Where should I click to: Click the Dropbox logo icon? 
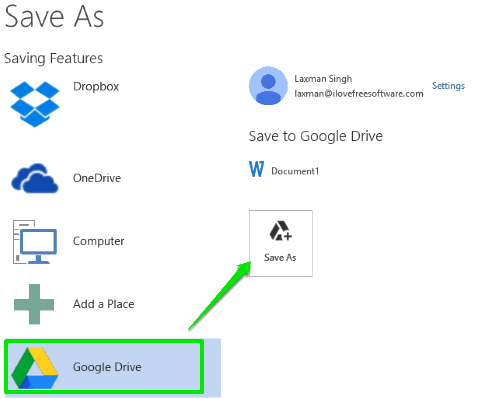pyautogui.click(x=35, y=104)
